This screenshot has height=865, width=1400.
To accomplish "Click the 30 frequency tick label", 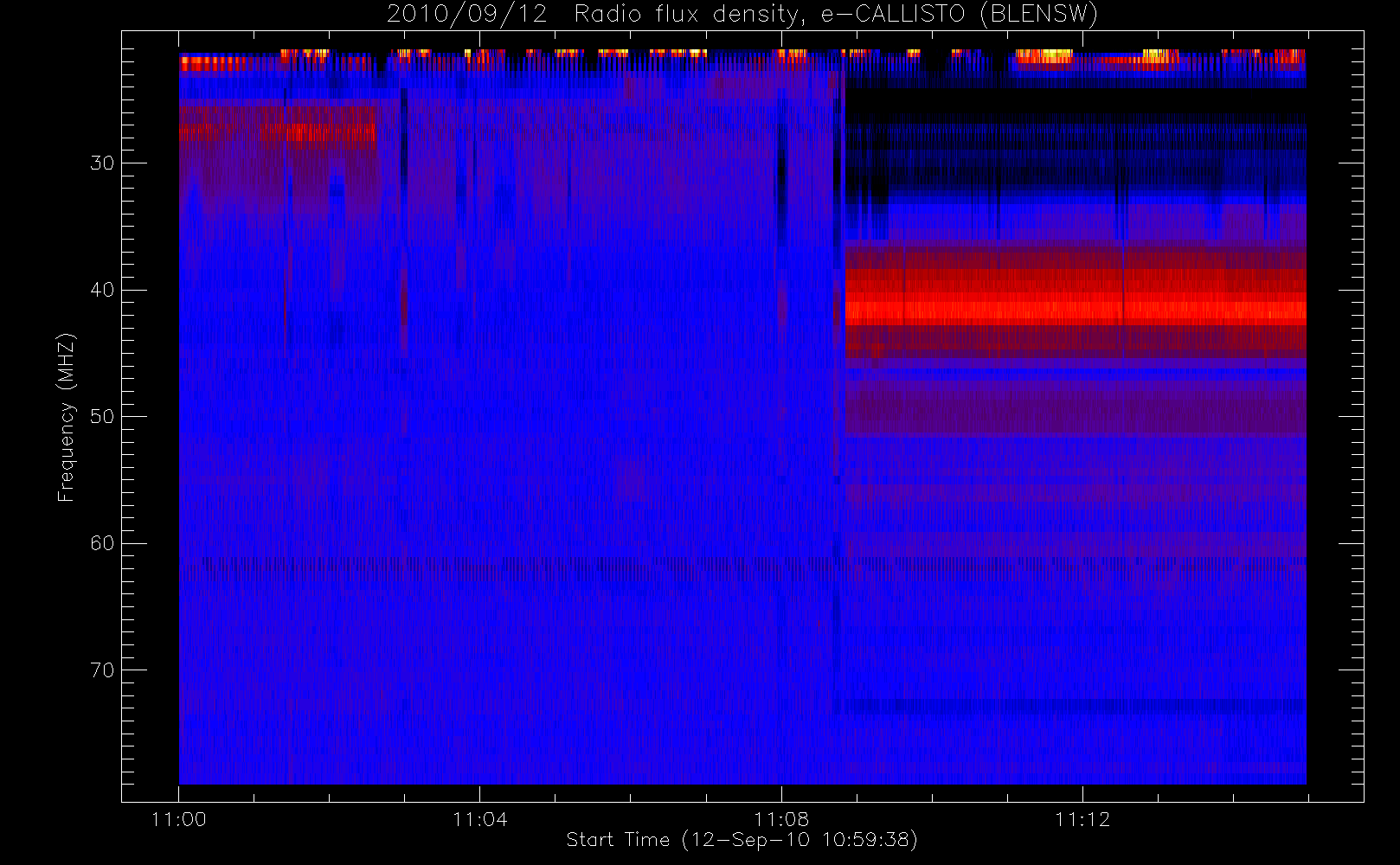I will tap(102, 163).
